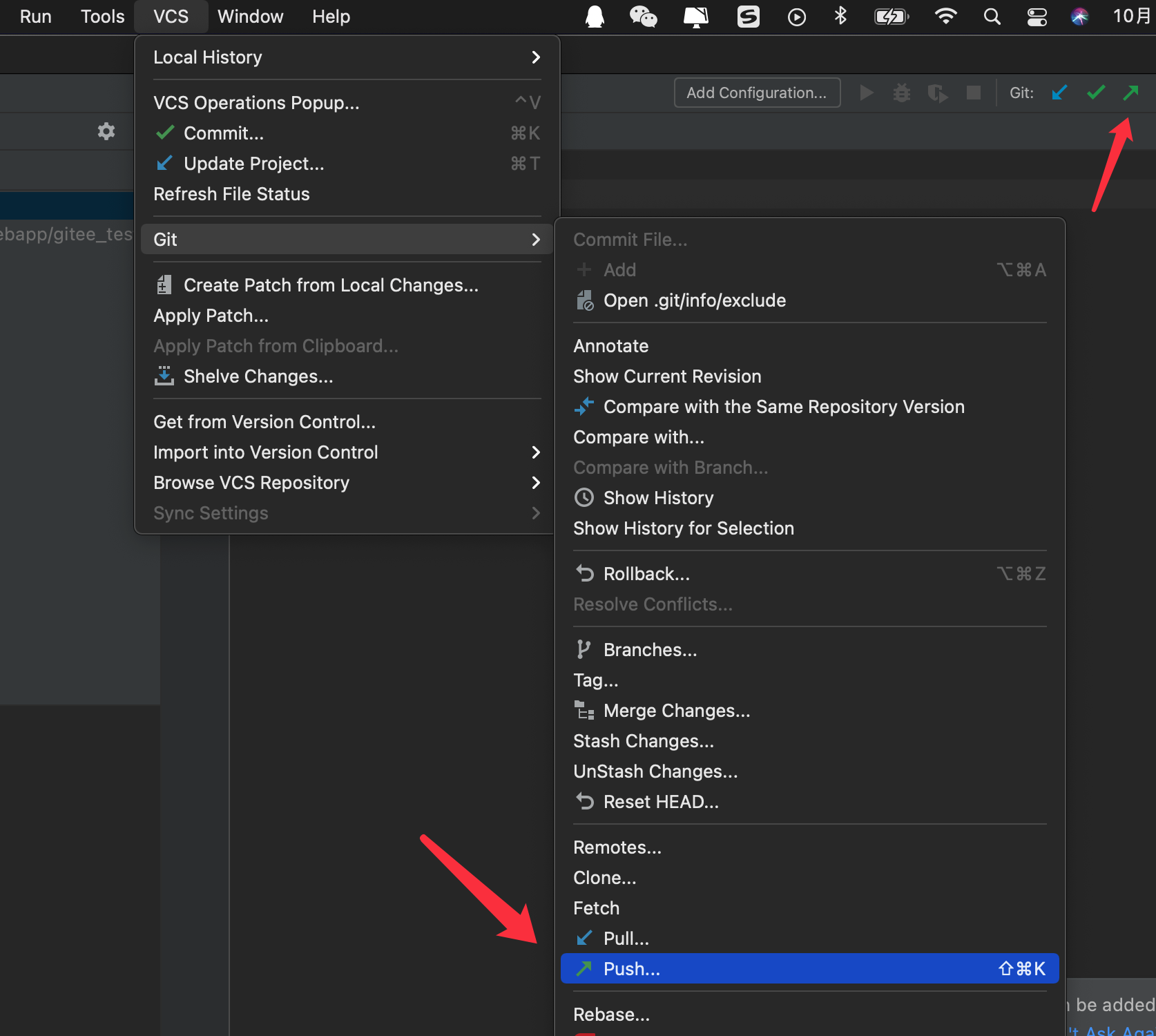Choose Commit... in VCS menu
This screenshot has width=1156, height=1036.
click(347, 133)
